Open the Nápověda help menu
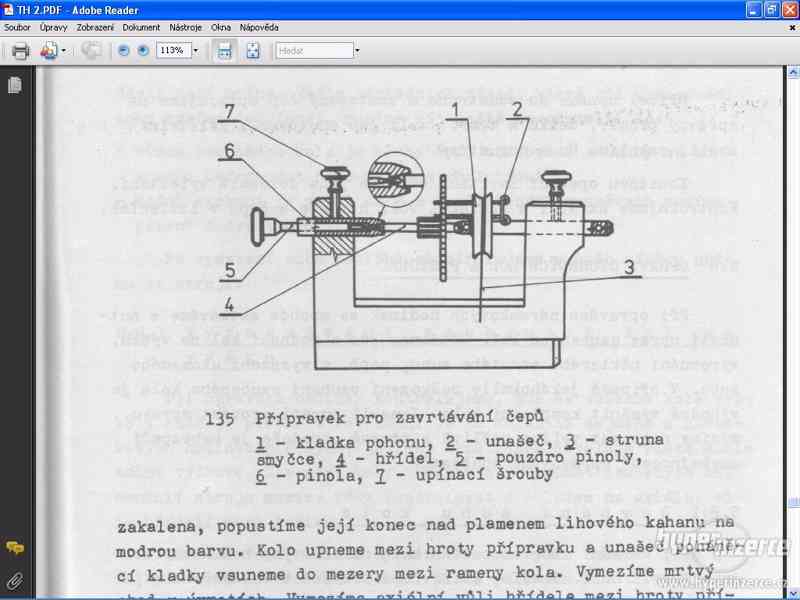Screen dimensions: 800x600 pos(259,27)
